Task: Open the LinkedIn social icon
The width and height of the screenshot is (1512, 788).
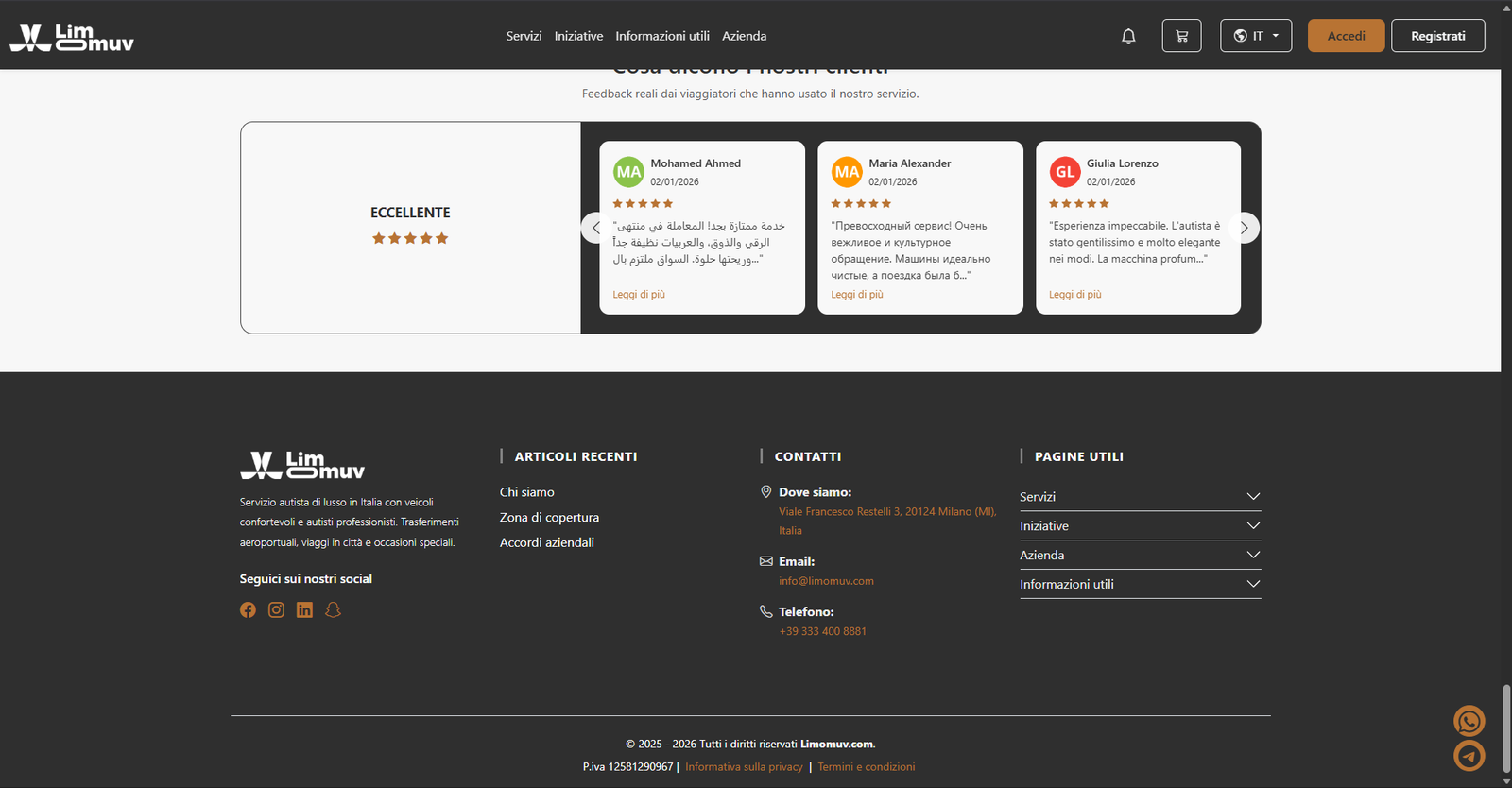Action: (x=304, y=610)
